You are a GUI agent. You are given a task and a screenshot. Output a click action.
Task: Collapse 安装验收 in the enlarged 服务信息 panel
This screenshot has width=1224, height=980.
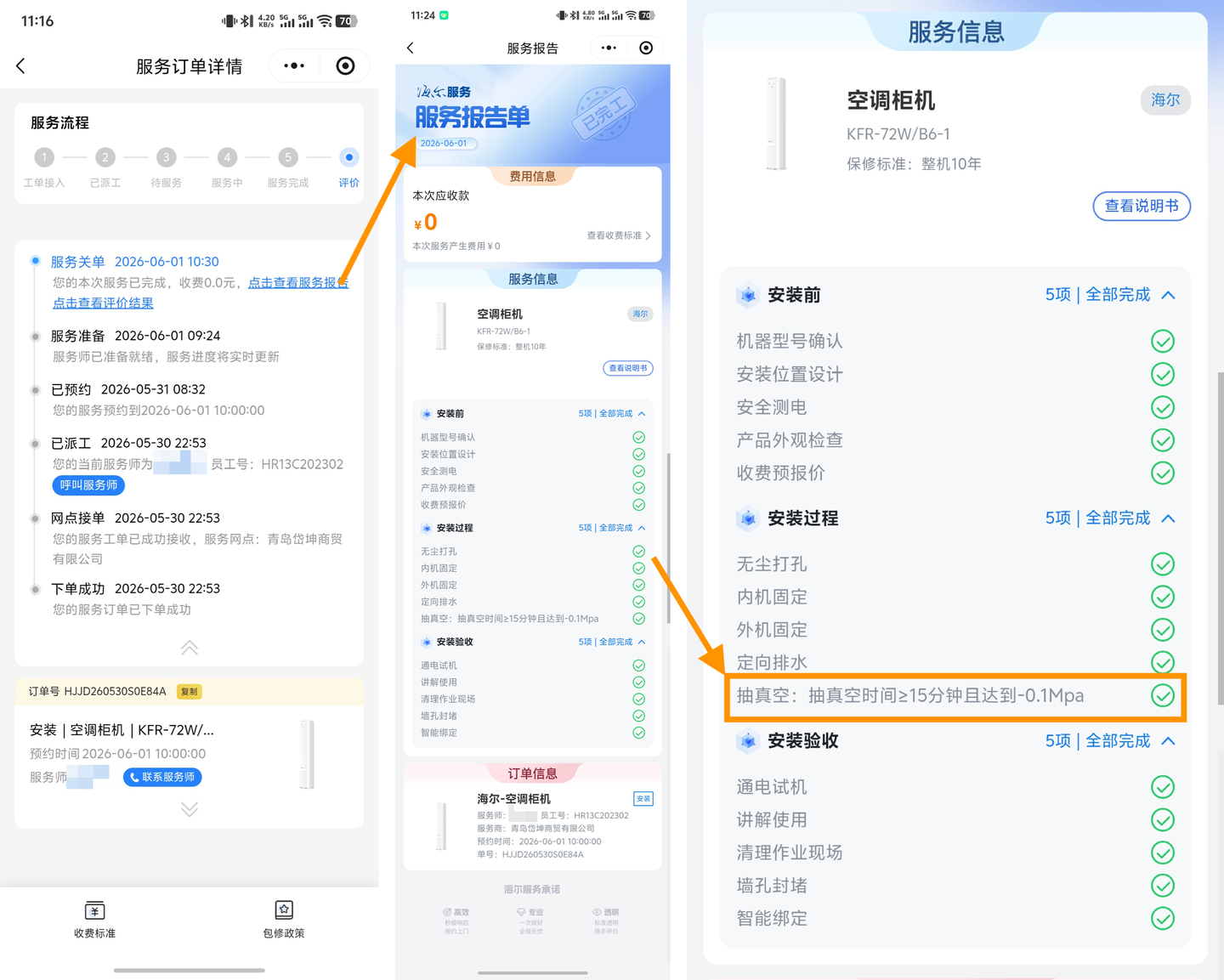(1169, 741)
